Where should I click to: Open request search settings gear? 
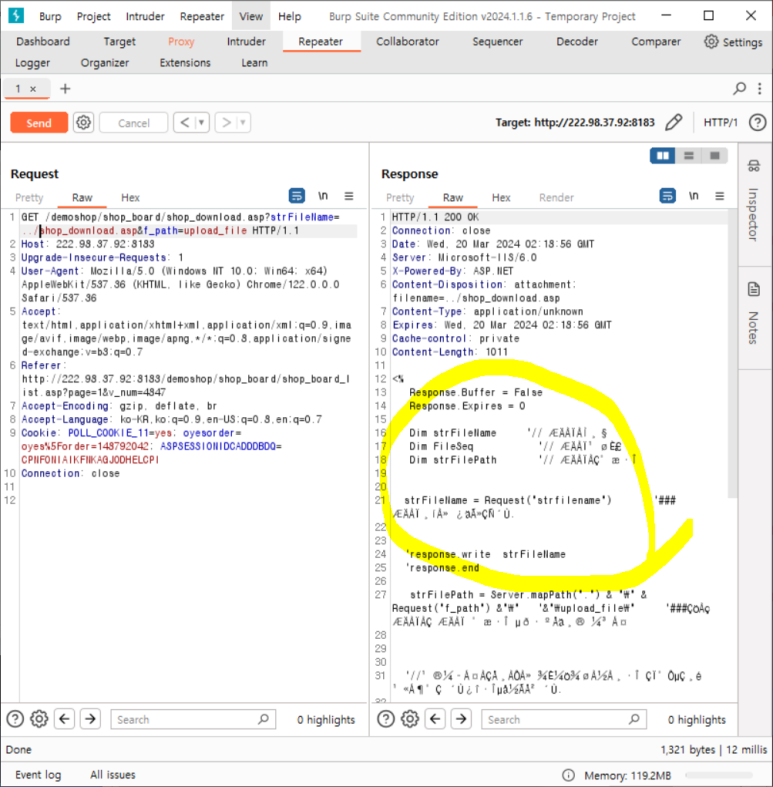click(x=39, y=719)
